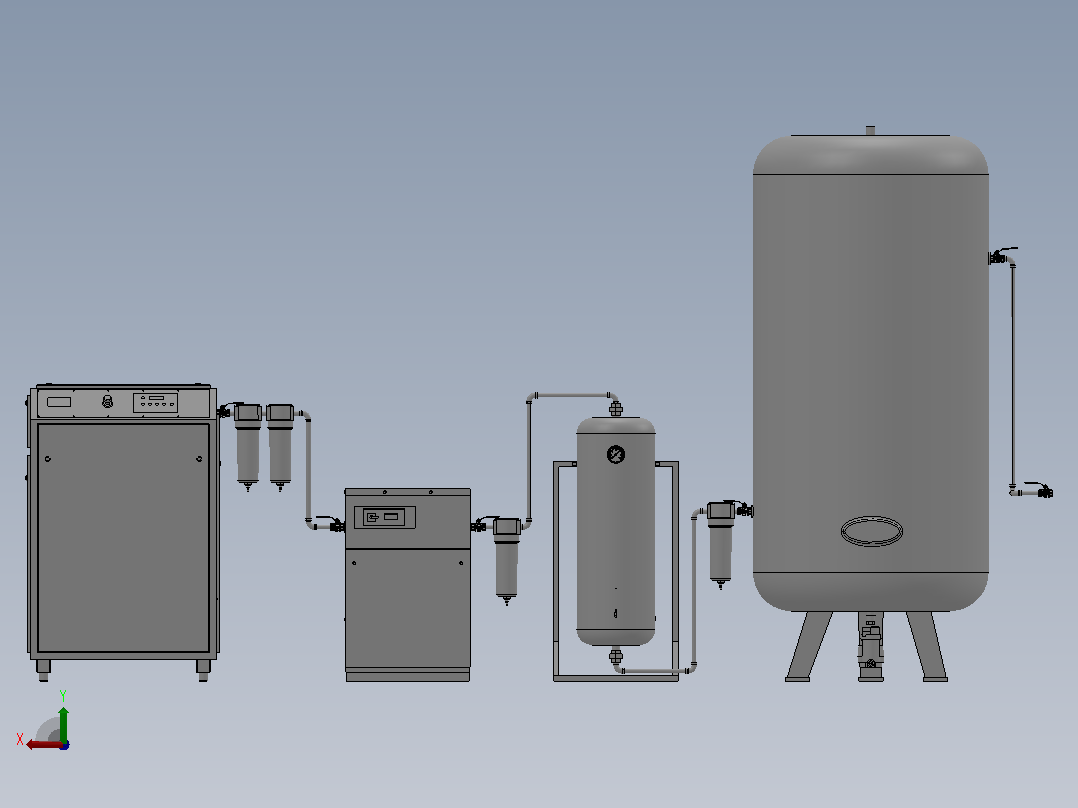The height and width of the screenshot is (808, 1078).
Task: Click the compressor's keypad controller with buttons
Action: 155,402
